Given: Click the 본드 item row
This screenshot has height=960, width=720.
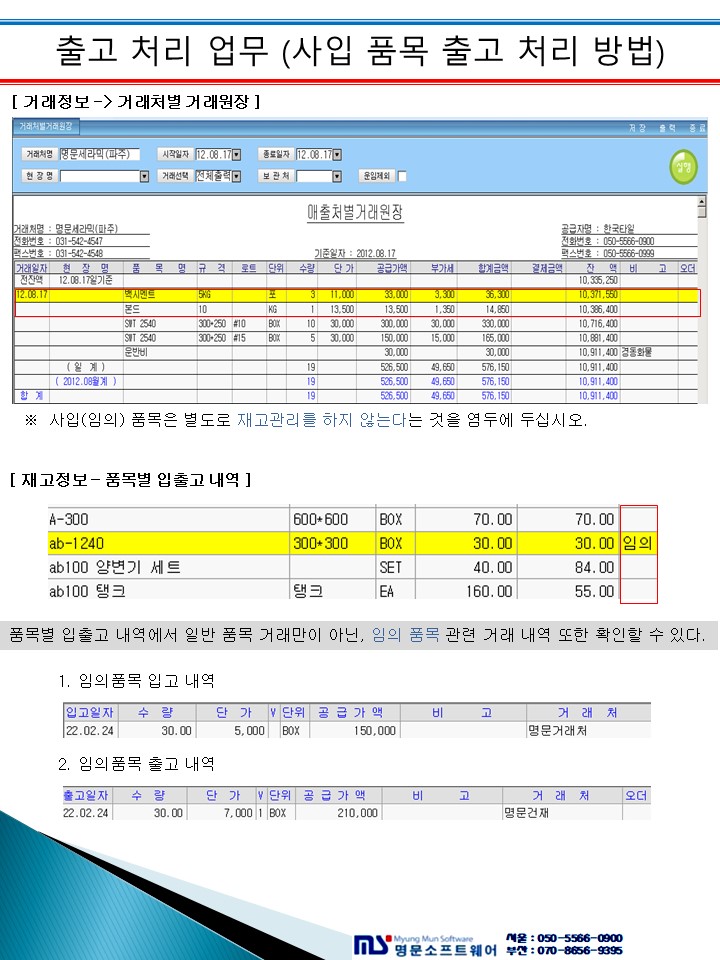Looking at the screenshot, I should click(356, 309).
